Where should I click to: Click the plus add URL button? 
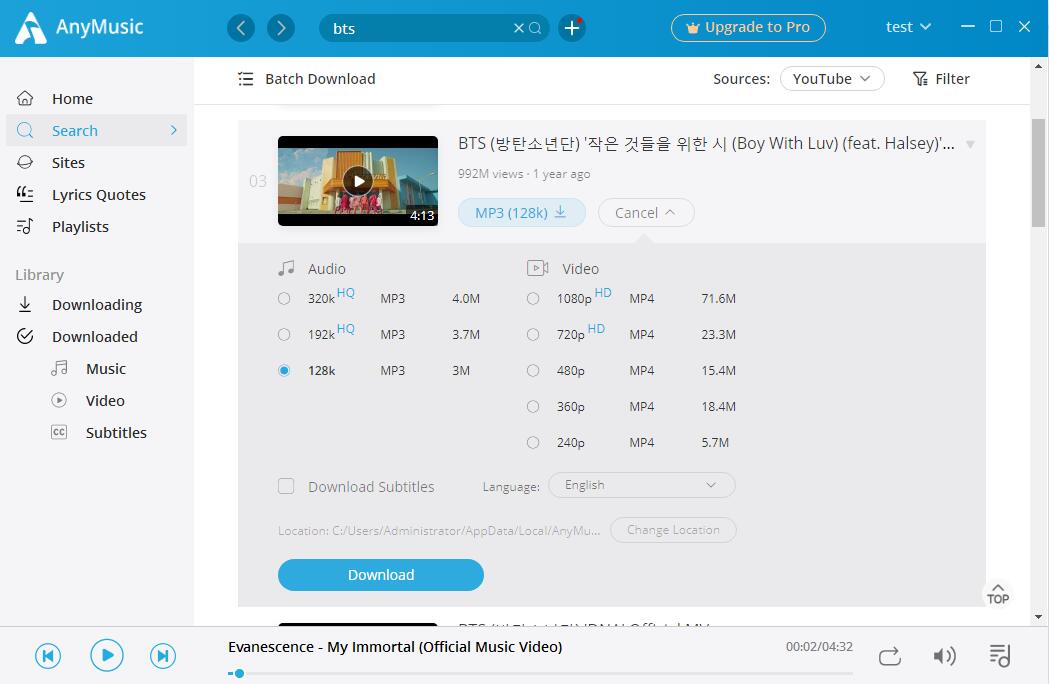coord(572,28)
